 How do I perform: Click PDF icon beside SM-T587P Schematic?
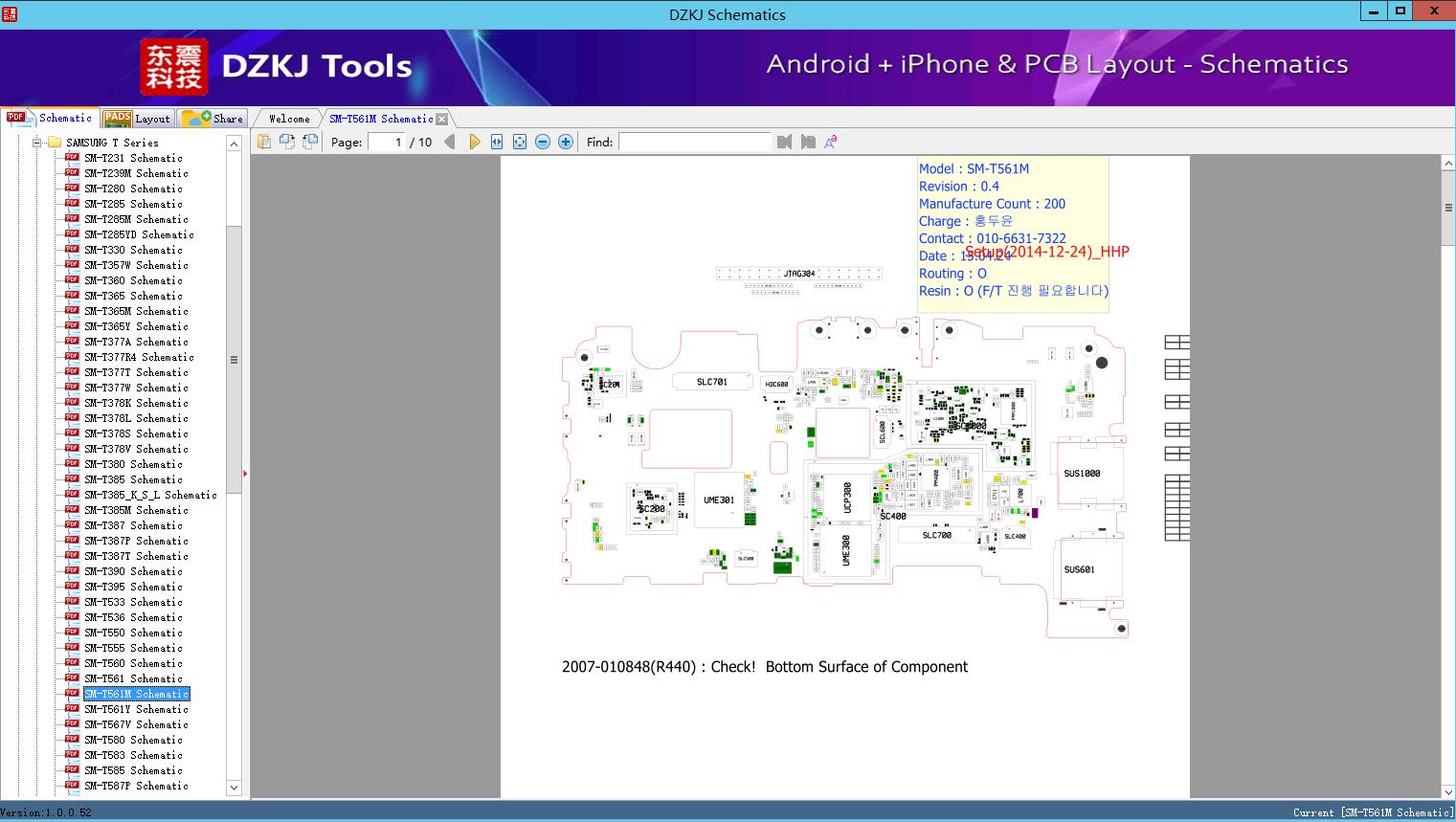(x=72, y=786)
